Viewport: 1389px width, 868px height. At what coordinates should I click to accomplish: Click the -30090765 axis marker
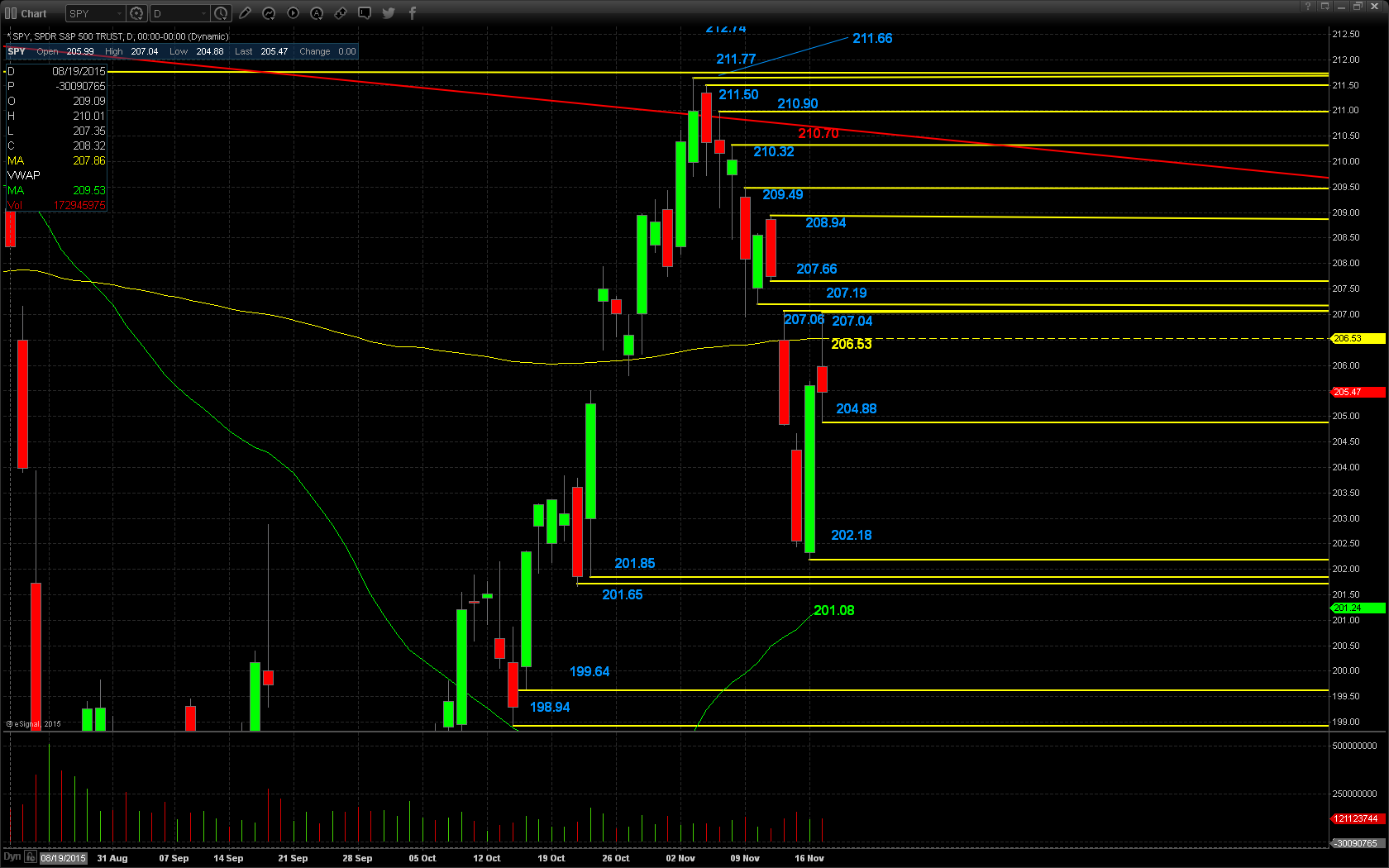pyautogui.click(x=1358, y=843)
